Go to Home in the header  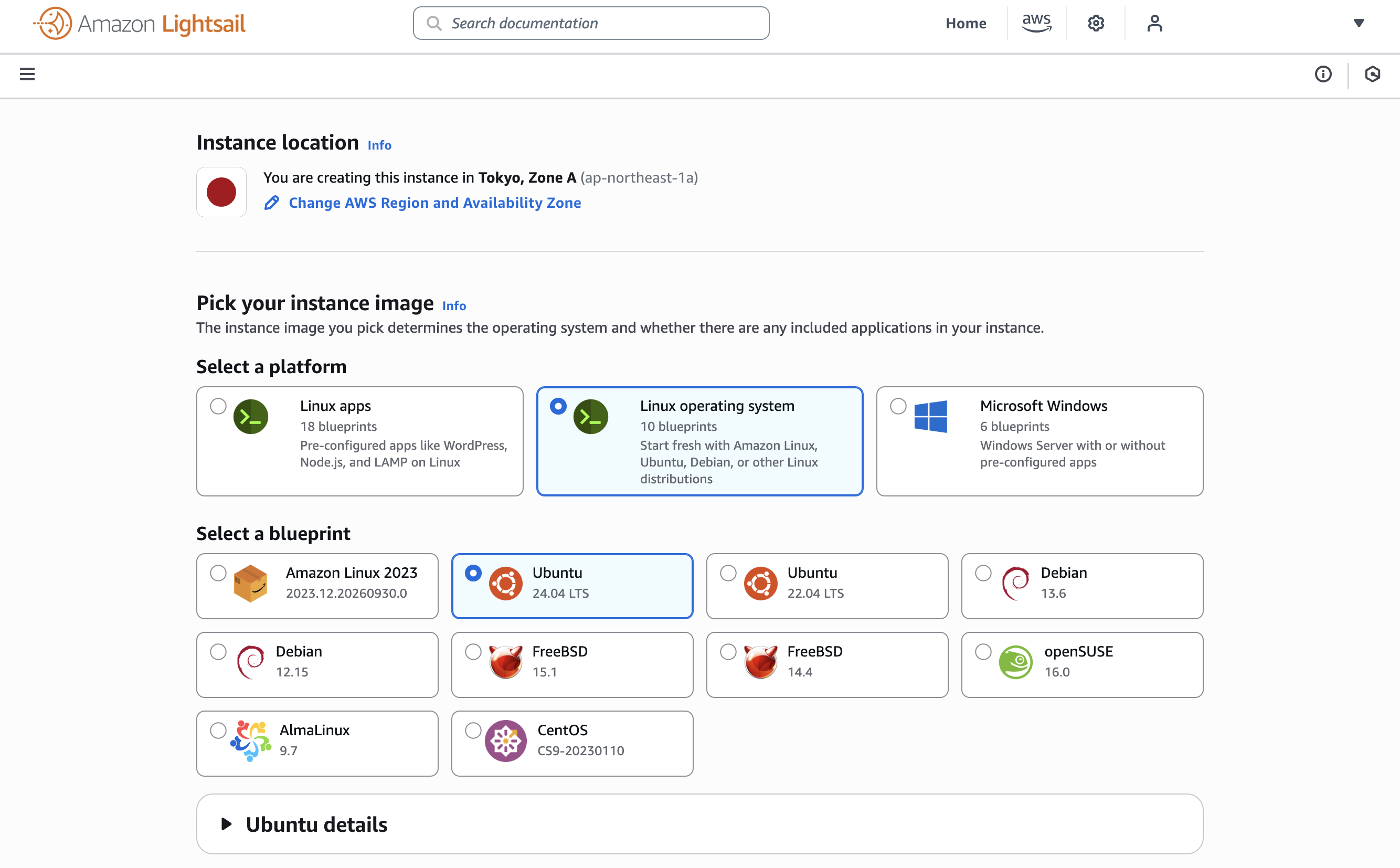click(x=966, y=24)
